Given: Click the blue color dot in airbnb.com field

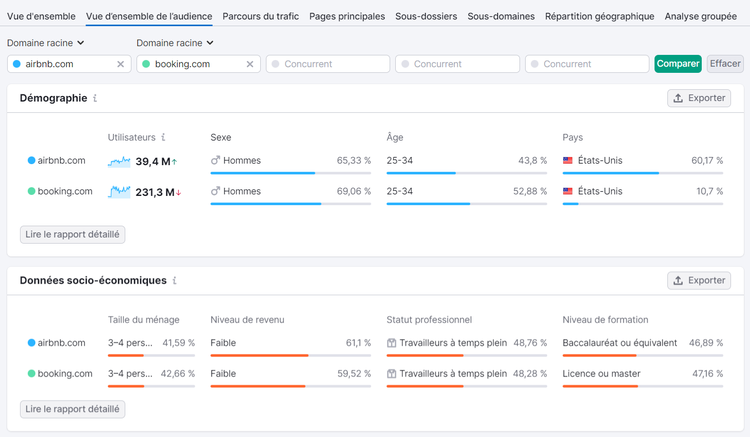Looking at the screenshot, I should click(17, 64).
